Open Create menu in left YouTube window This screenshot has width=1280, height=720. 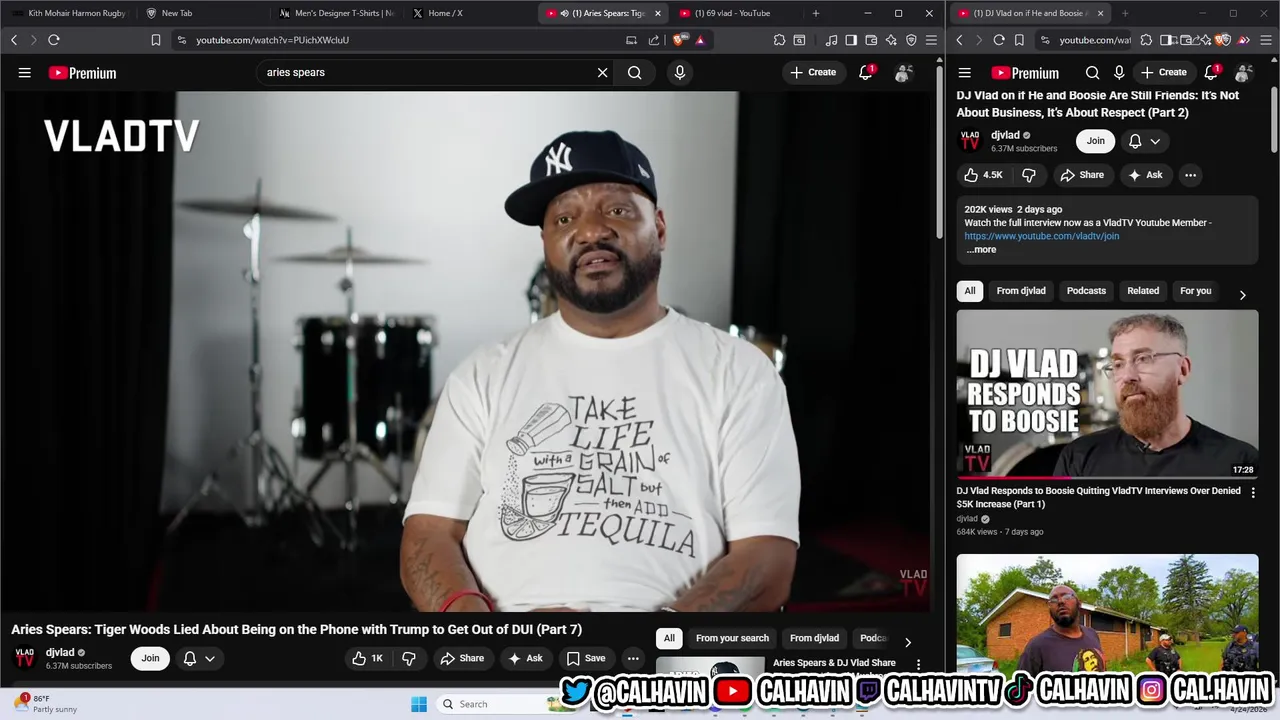[x=813, y=72]
